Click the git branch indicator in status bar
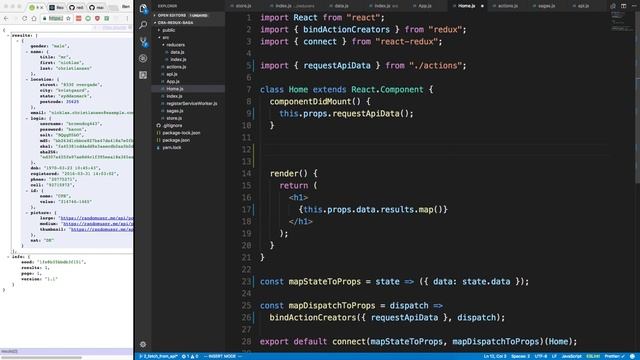The width and height of the screenshot is (640, 360). pos(158,356)
